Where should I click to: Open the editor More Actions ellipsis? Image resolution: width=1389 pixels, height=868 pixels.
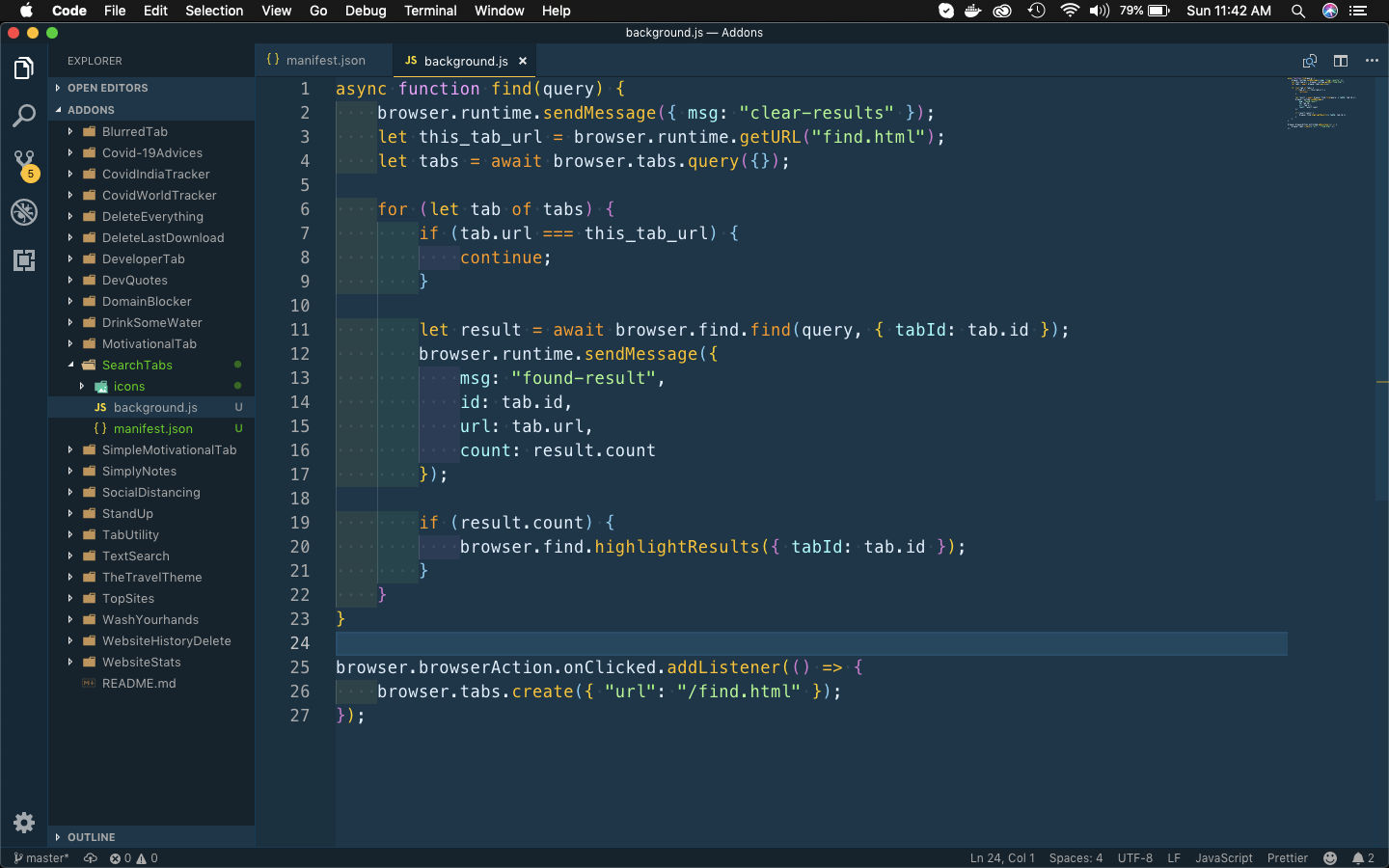[1372, 61]
